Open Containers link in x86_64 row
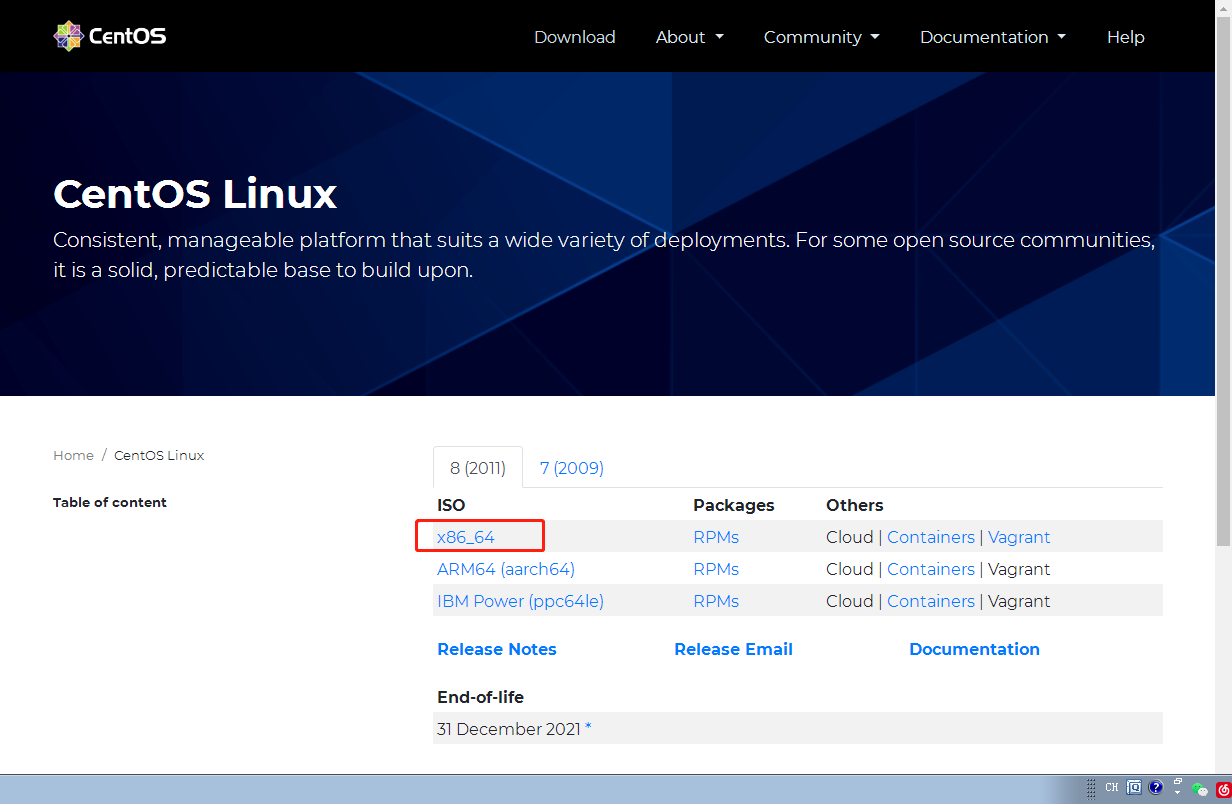1232x804 pixels. (931, 537)
